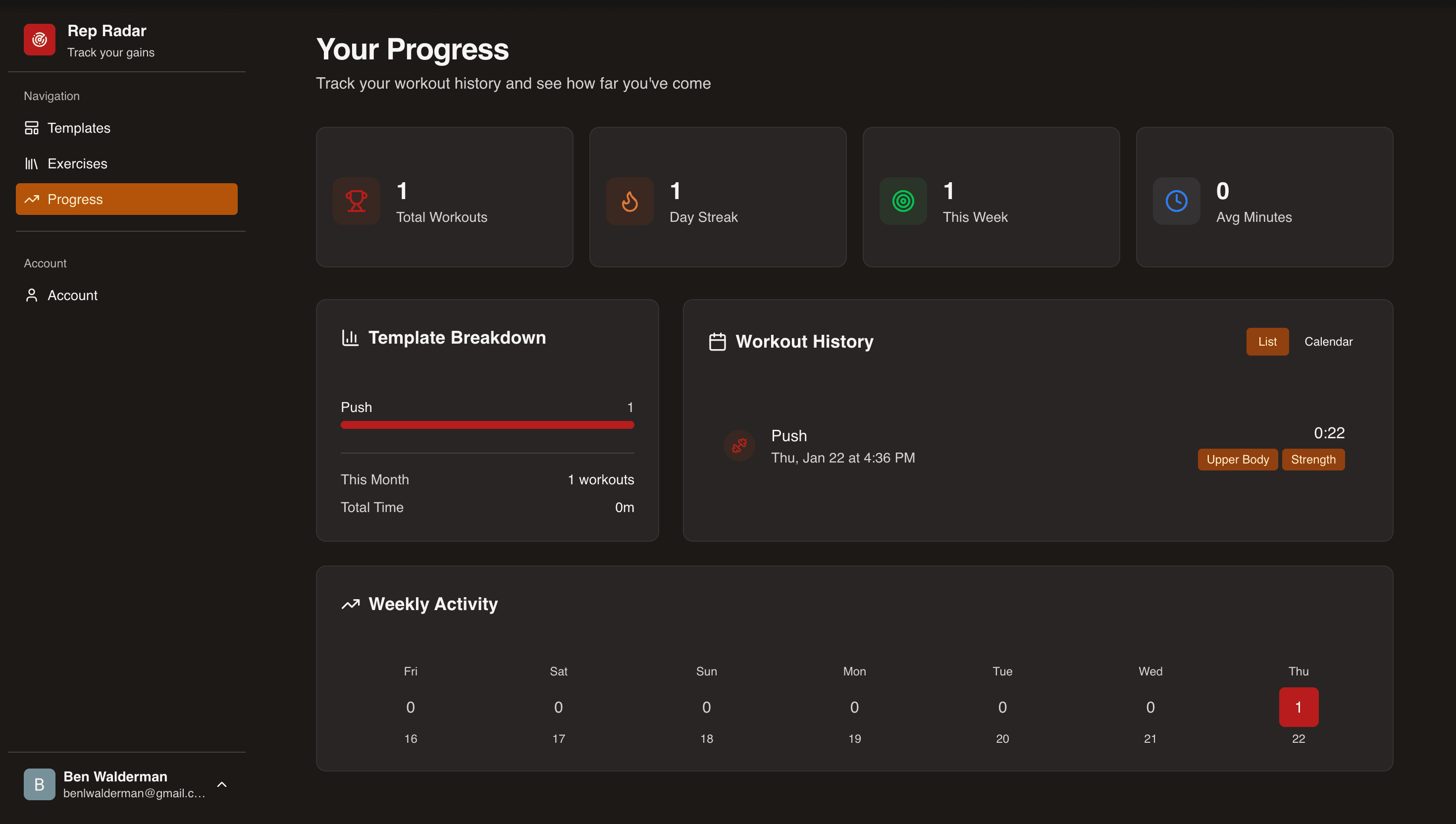Open the Push workout history entry
The height and width of the screenshot is (824, 1456).
click(1038, 446)
